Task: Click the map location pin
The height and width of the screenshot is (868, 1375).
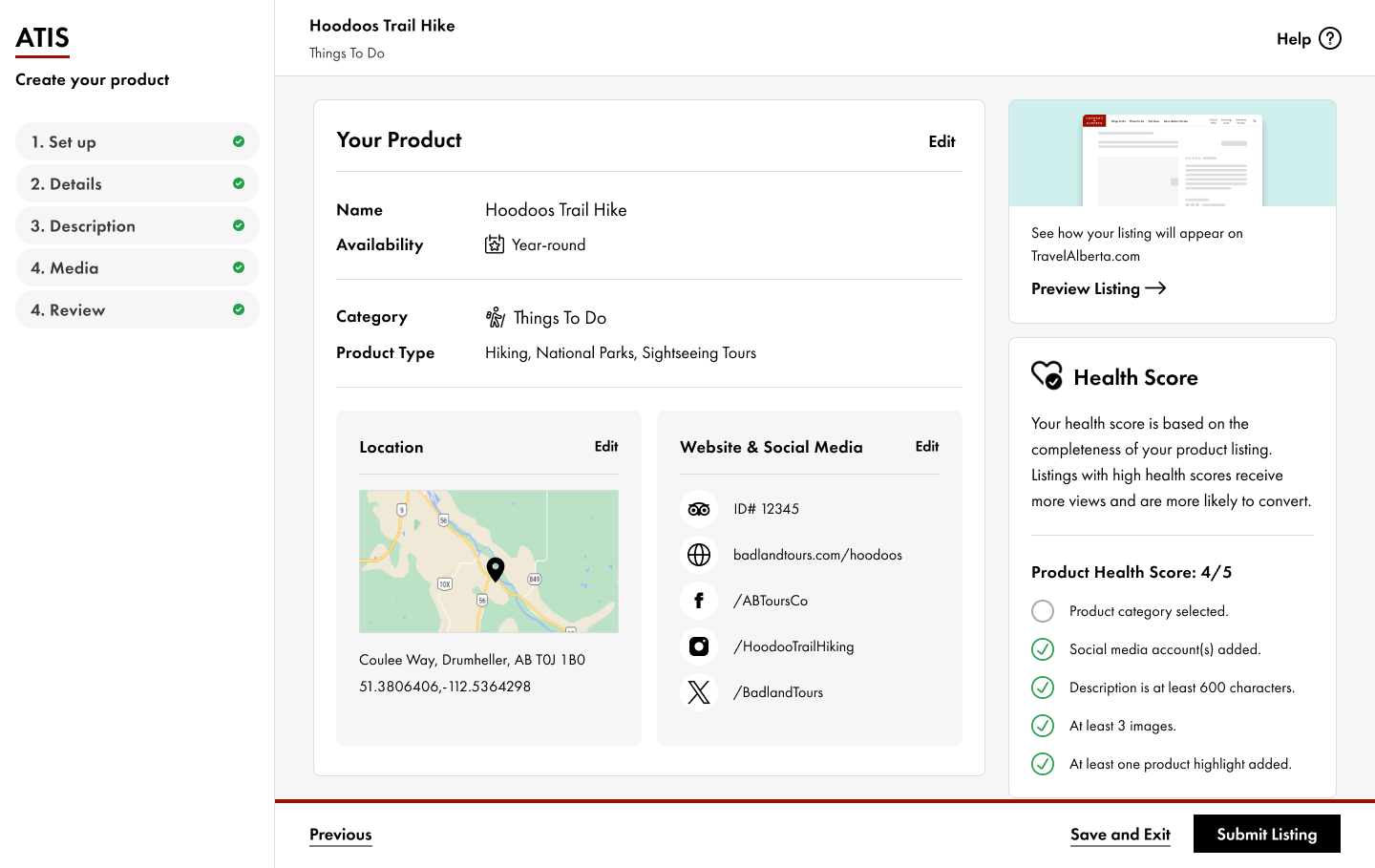Action: pos(496,569)
